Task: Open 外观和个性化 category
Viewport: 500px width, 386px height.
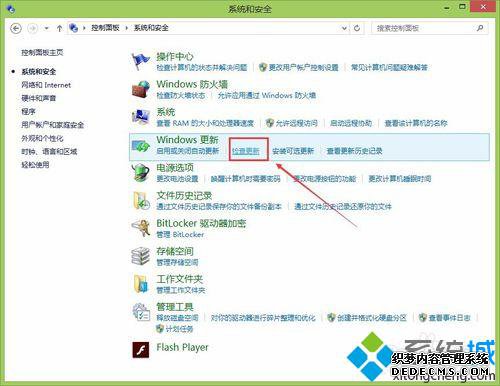Action: [42, 138]
